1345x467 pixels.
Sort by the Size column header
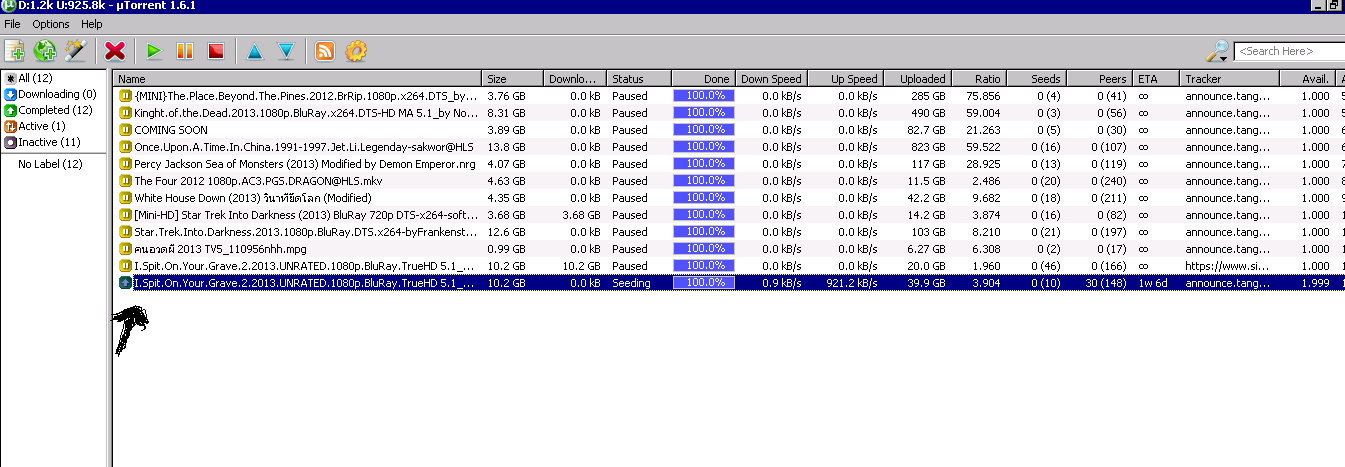tap(512, 78)
